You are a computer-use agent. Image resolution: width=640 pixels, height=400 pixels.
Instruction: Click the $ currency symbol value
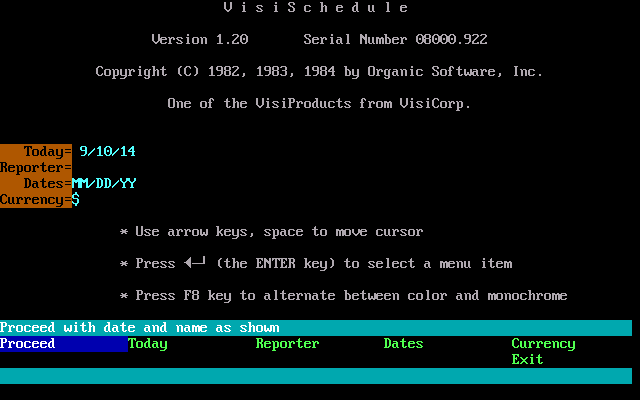76,199
